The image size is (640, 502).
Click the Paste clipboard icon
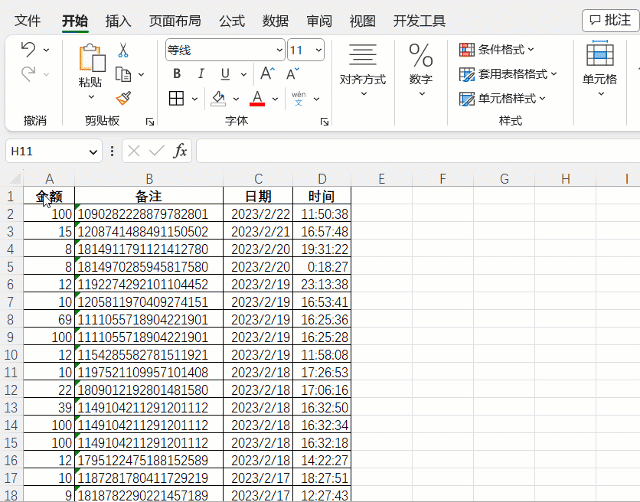(x=92, y=58)
